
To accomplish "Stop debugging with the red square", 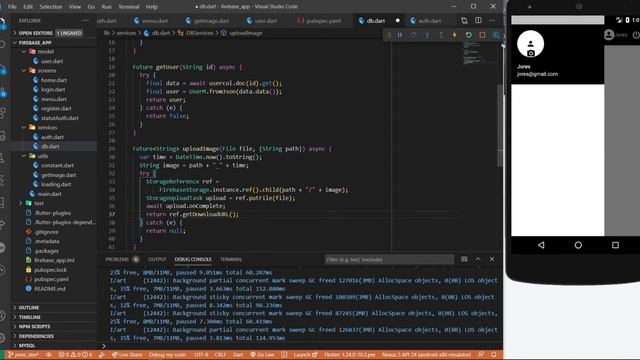I will (x=482, y=35).
